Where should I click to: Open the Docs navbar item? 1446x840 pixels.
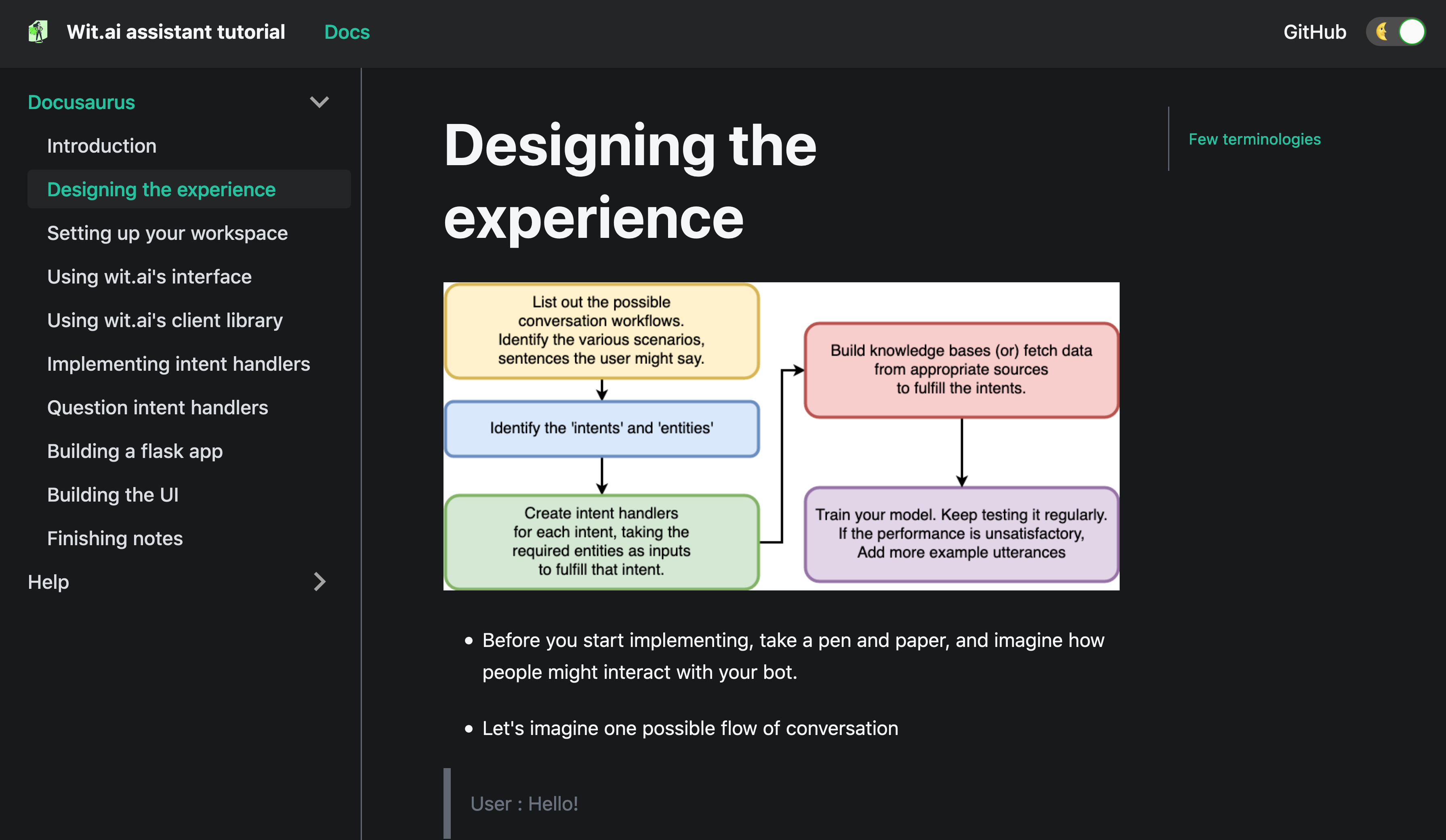pos(347,32)
